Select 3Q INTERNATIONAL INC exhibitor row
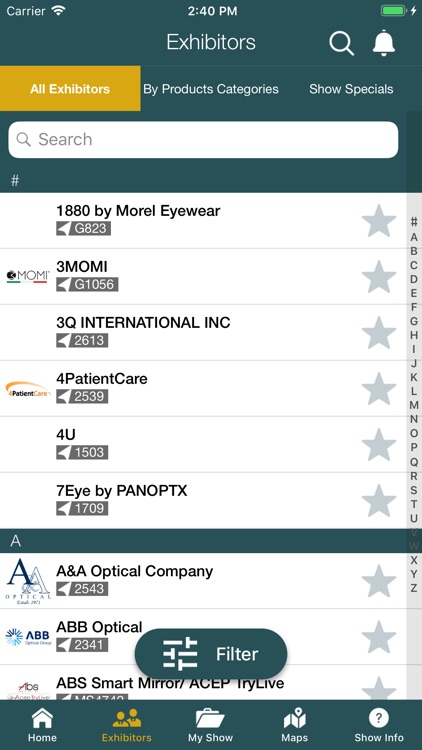 [x=203, y=332]
